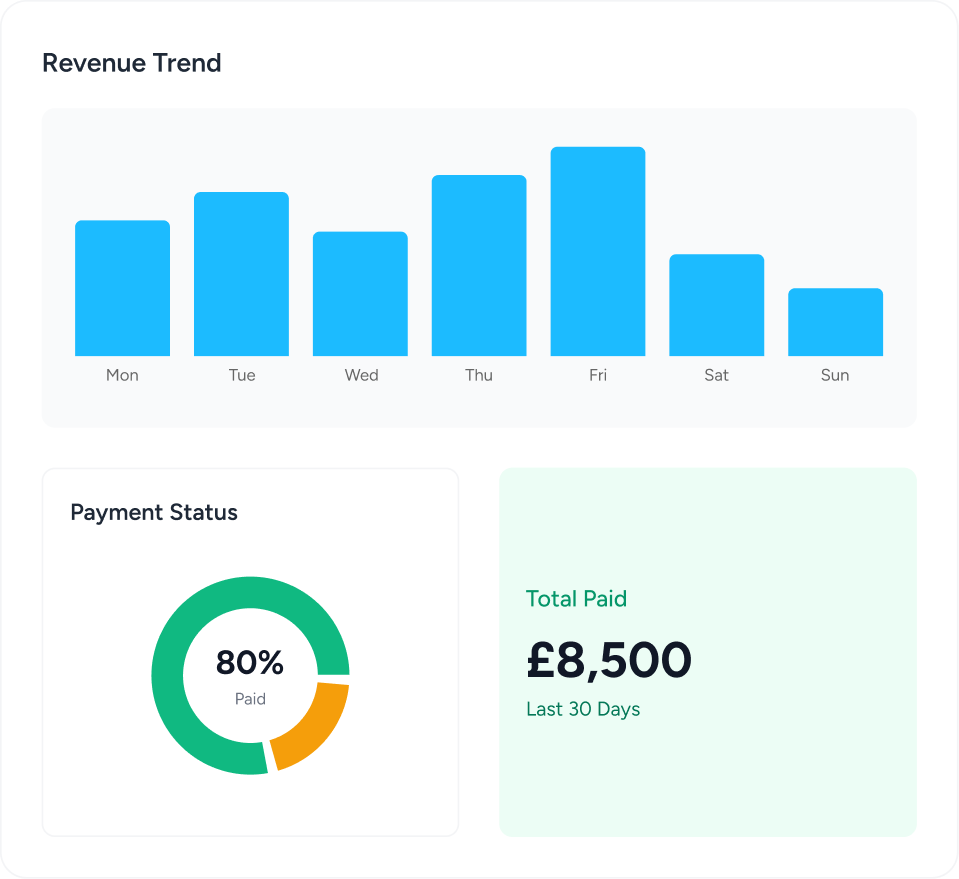Click the Total Paid label

576,599
